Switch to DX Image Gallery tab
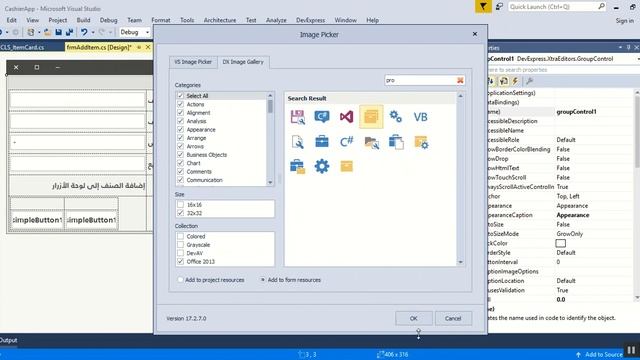Screen dimensions: 640x360 (x=243, y=62)
